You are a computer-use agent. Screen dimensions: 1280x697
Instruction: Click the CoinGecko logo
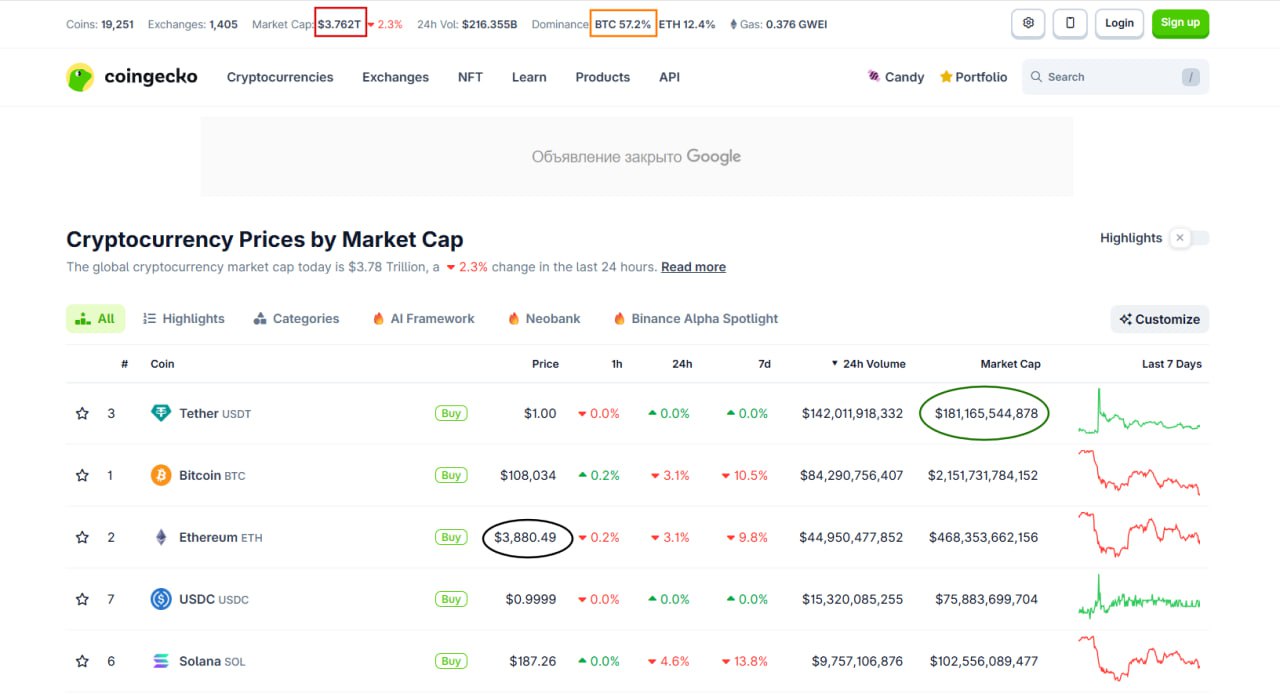[x=132, y=77]
